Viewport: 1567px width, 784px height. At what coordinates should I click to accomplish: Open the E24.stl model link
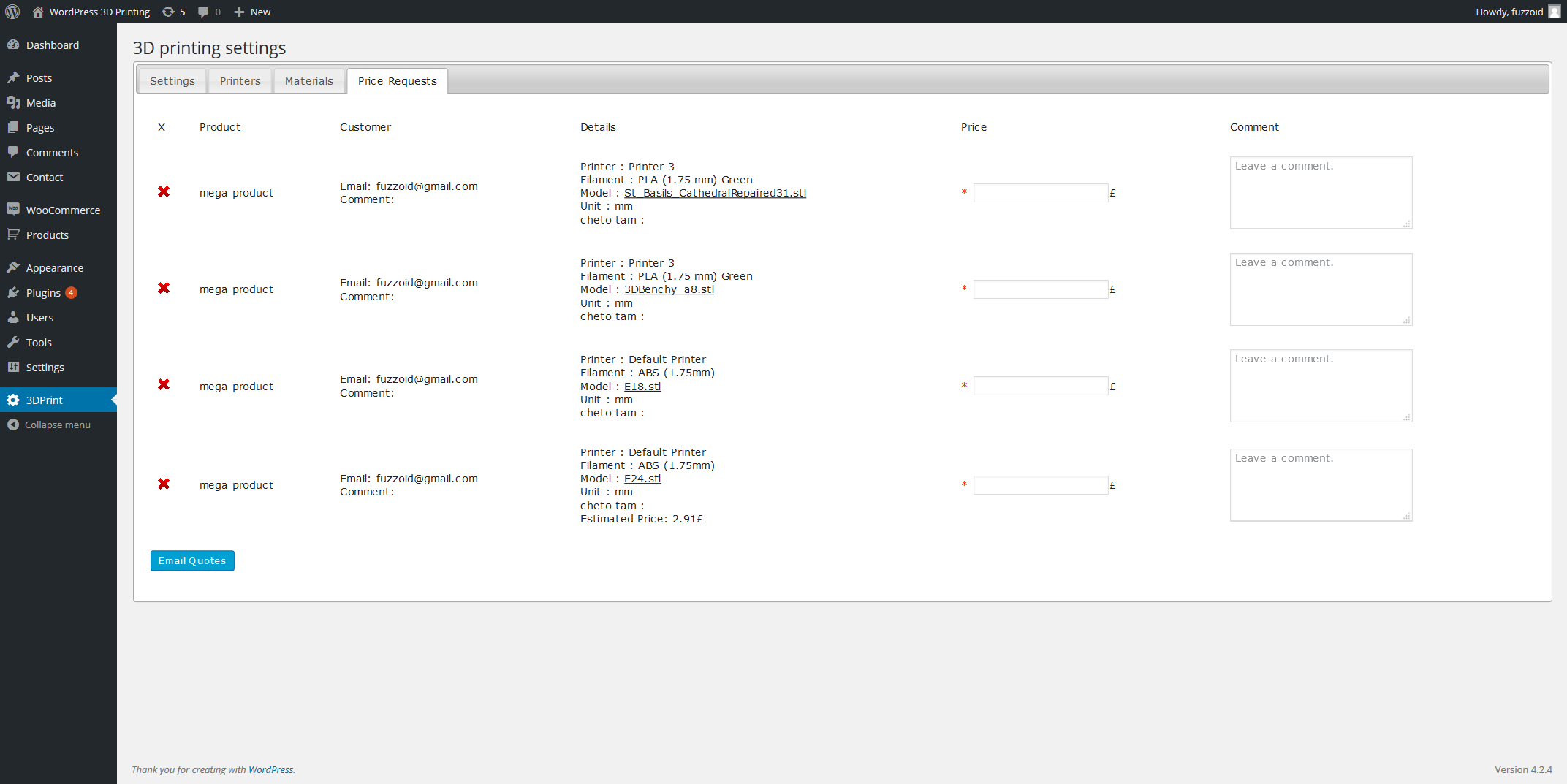point(642,479)
